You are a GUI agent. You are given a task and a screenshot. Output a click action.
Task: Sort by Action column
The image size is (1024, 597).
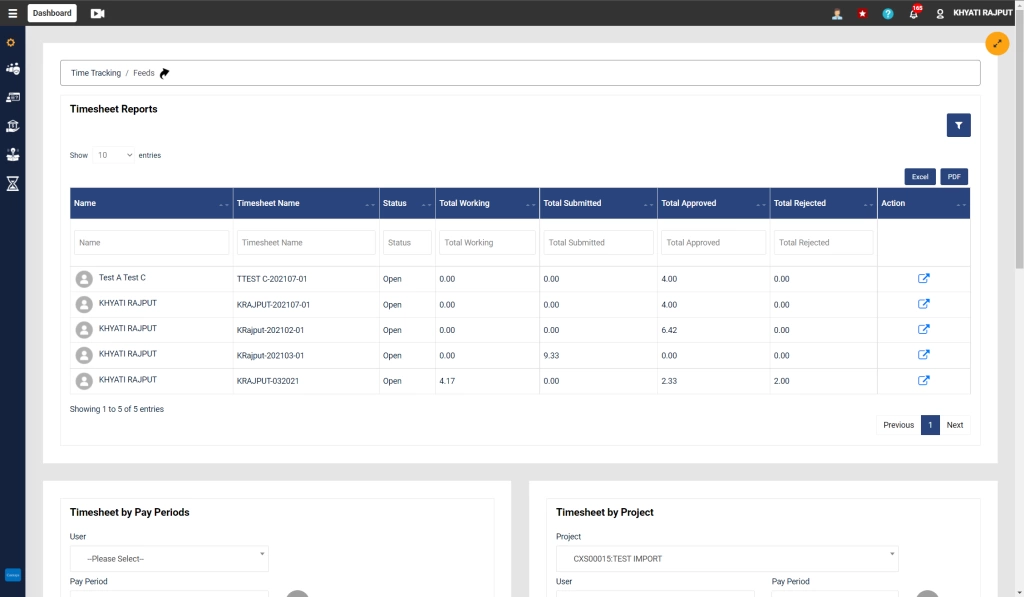pyautogui.click(x=923, y=203)
